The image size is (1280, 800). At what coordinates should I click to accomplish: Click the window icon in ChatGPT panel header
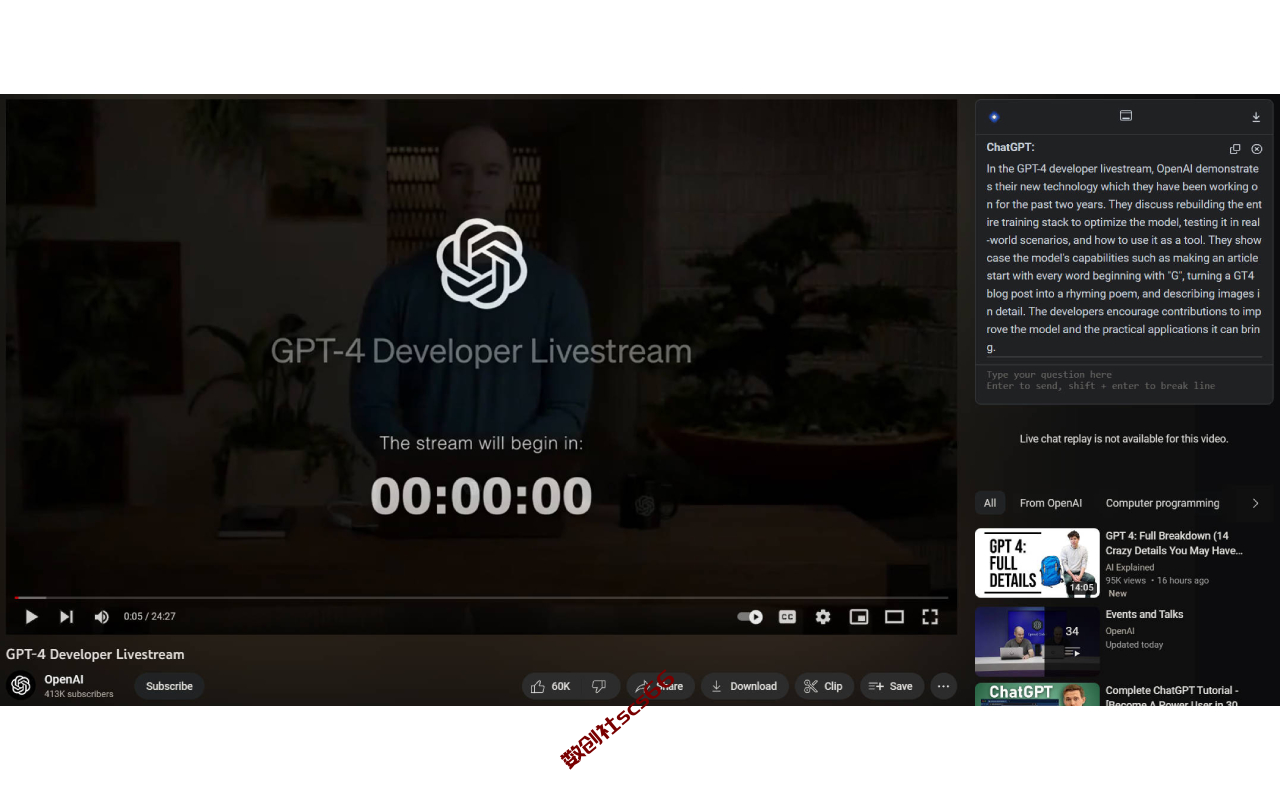tap(1126, 116)
